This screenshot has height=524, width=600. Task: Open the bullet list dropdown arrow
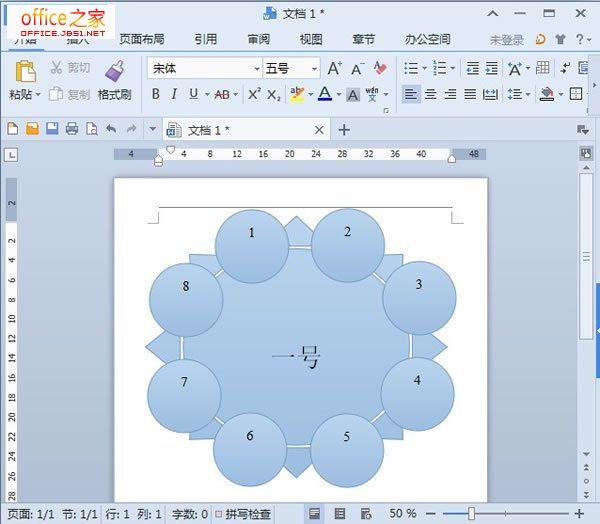click(x=424, y=69)
